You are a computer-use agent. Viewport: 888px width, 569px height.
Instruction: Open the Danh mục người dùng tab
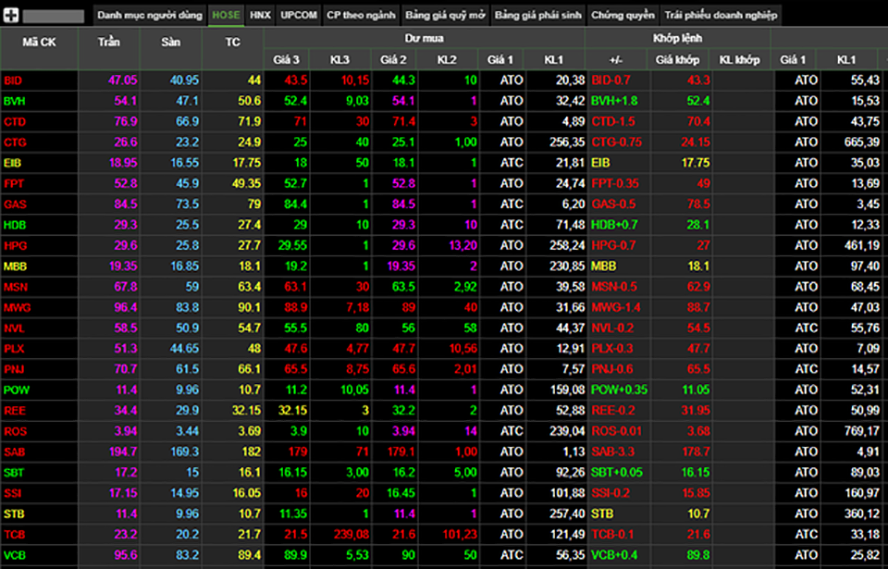148,16
